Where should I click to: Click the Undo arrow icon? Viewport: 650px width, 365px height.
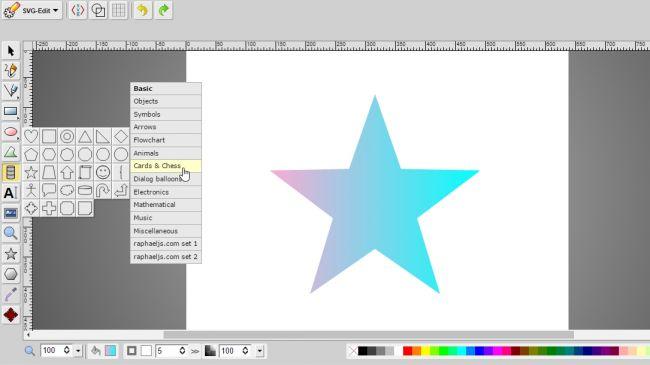143,10
